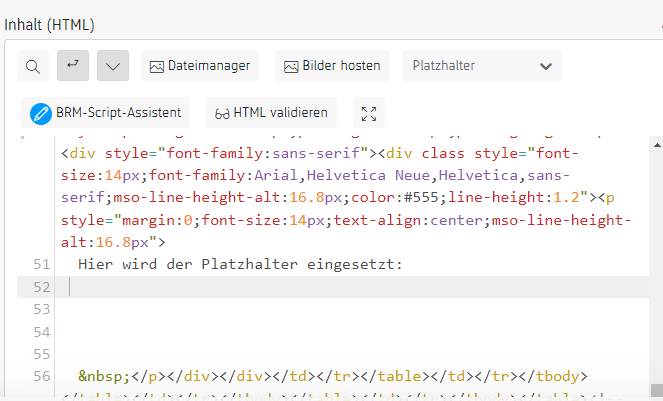Click line number 55 in the gutter
Screen dimensions: 663x401
(x=40, y=354)
